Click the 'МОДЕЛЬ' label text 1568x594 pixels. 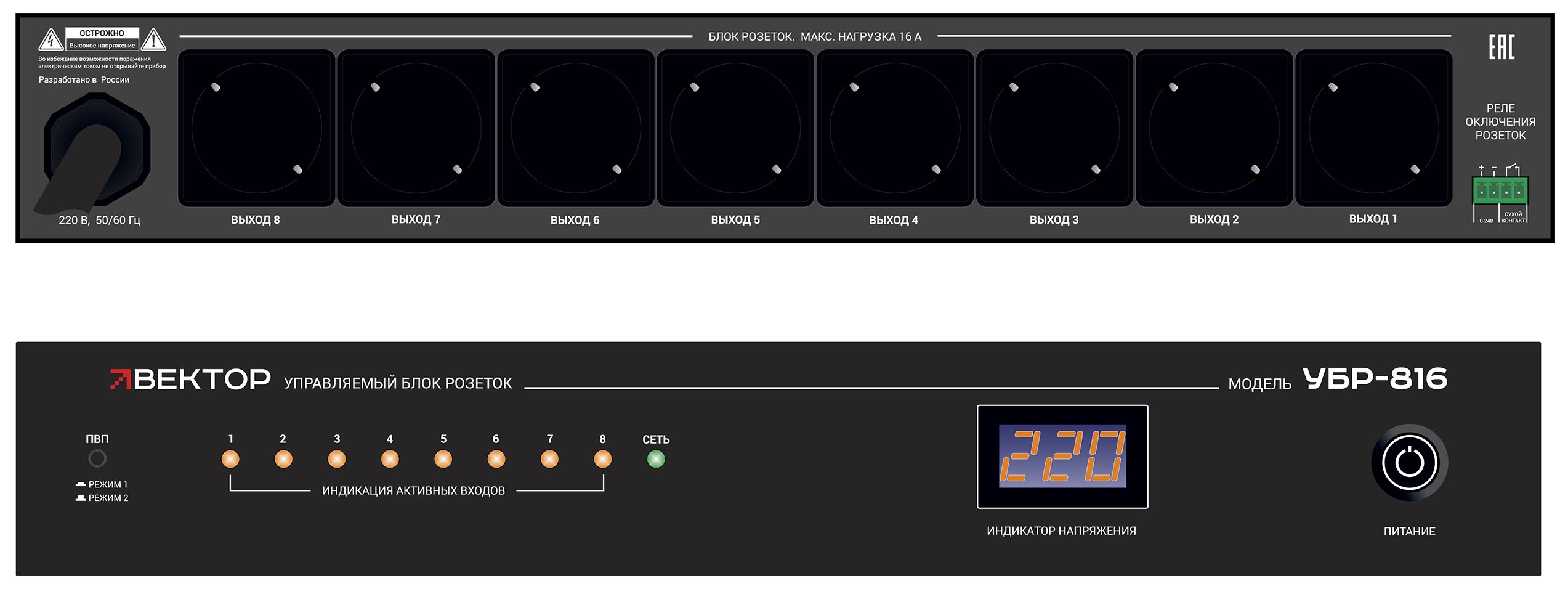click(1259, 384)
